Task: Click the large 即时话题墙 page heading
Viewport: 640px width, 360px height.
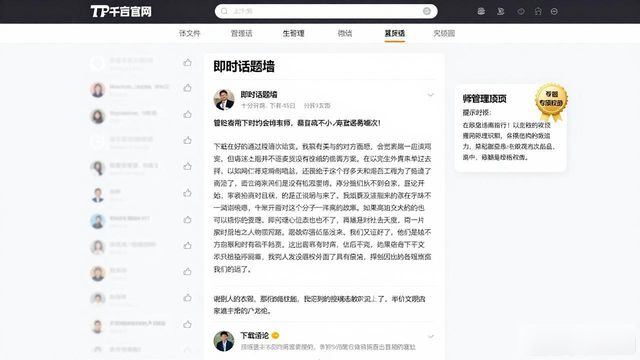Action: [244, 67]
